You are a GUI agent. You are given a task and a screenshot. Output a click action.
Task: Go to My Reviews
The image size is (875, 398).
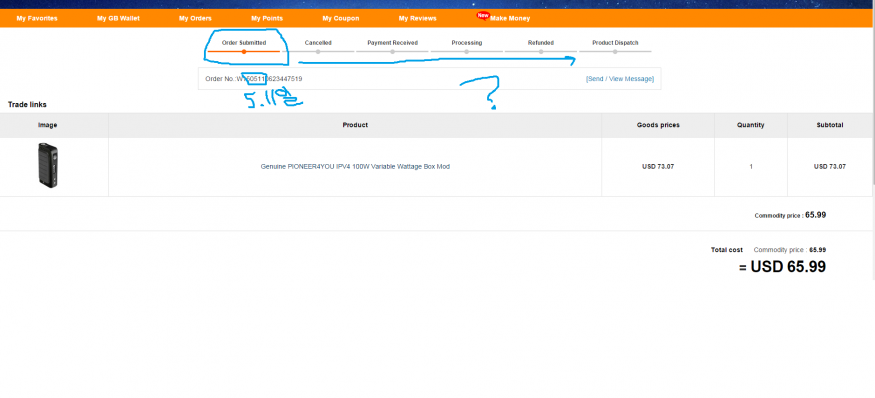coord(417,18)
